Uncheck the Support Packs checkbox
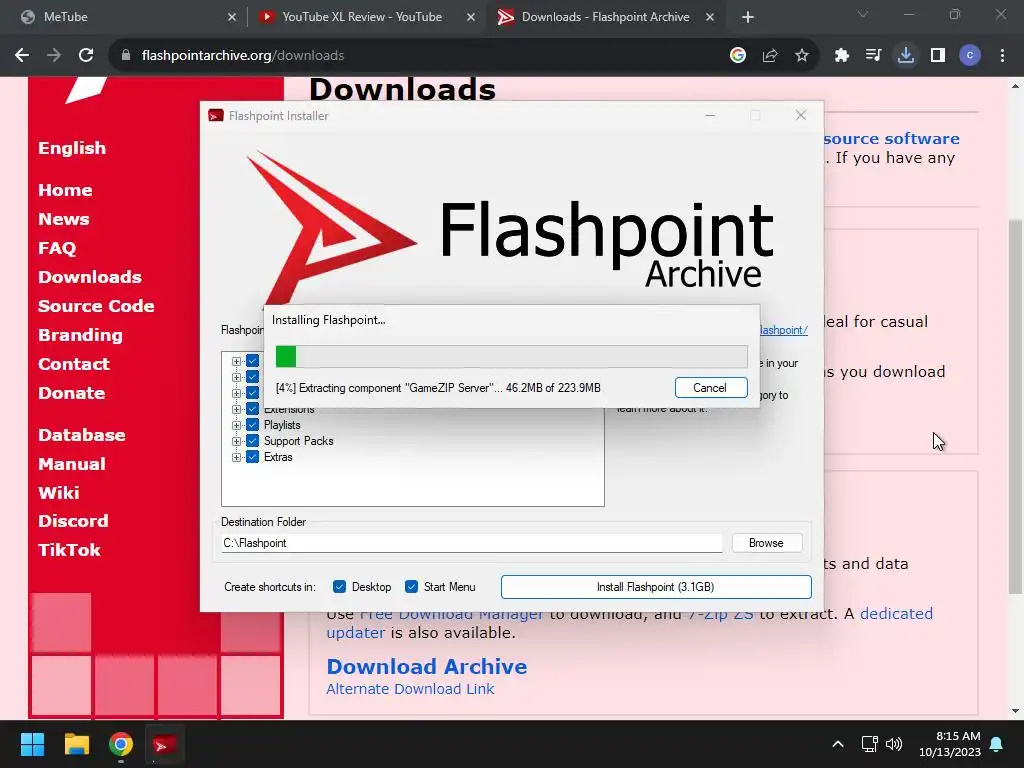Screen dimensions: 1024x768 click(x=253, y=441)
